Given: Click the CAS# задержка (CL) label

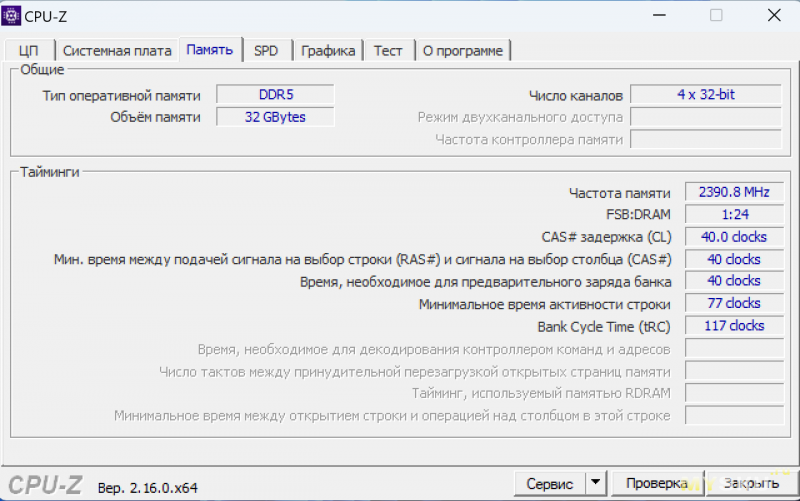Looking at the screenshot, I should coord(606,237).
